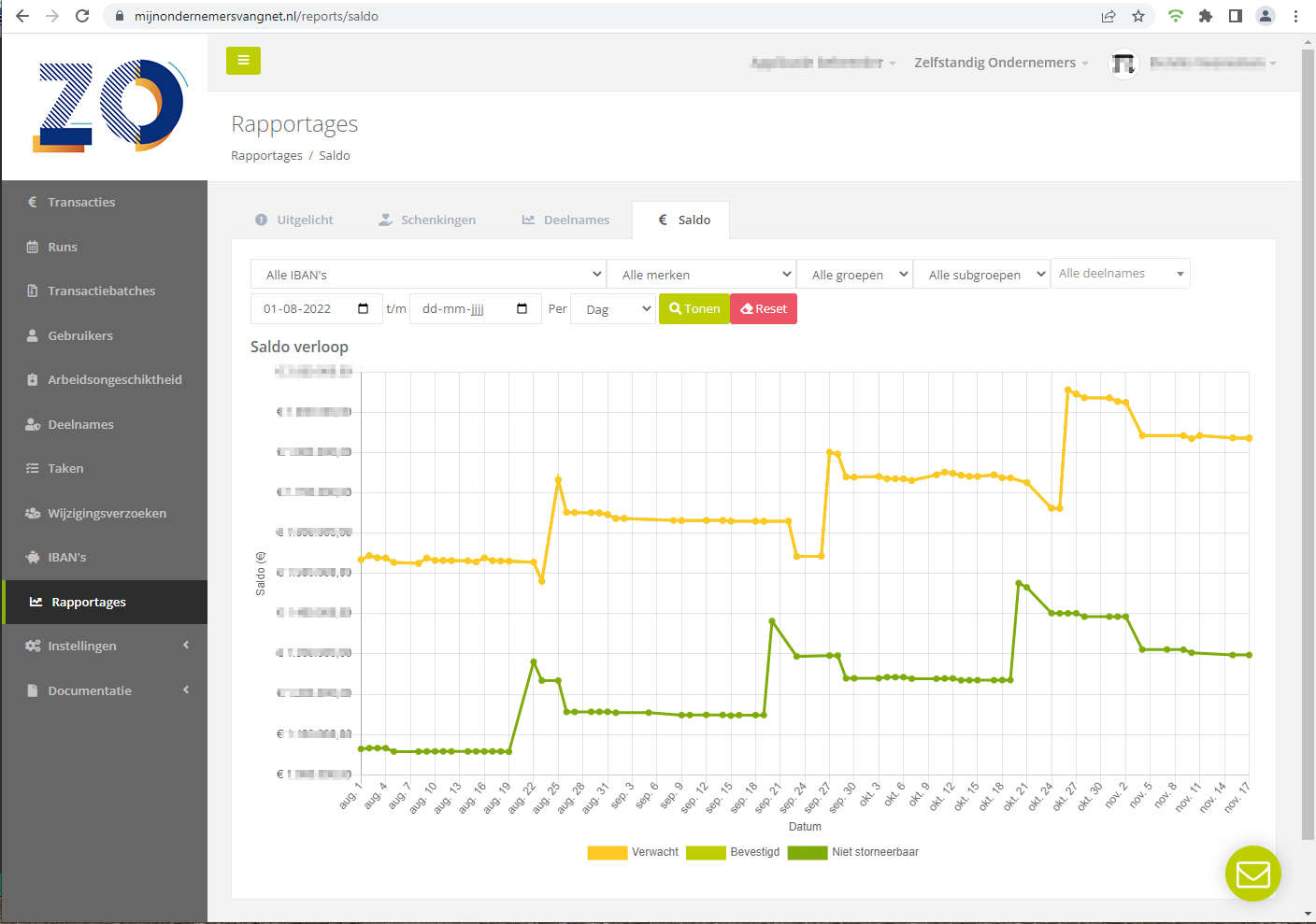Open Transacties in the sidebar

tap(81, 203)
